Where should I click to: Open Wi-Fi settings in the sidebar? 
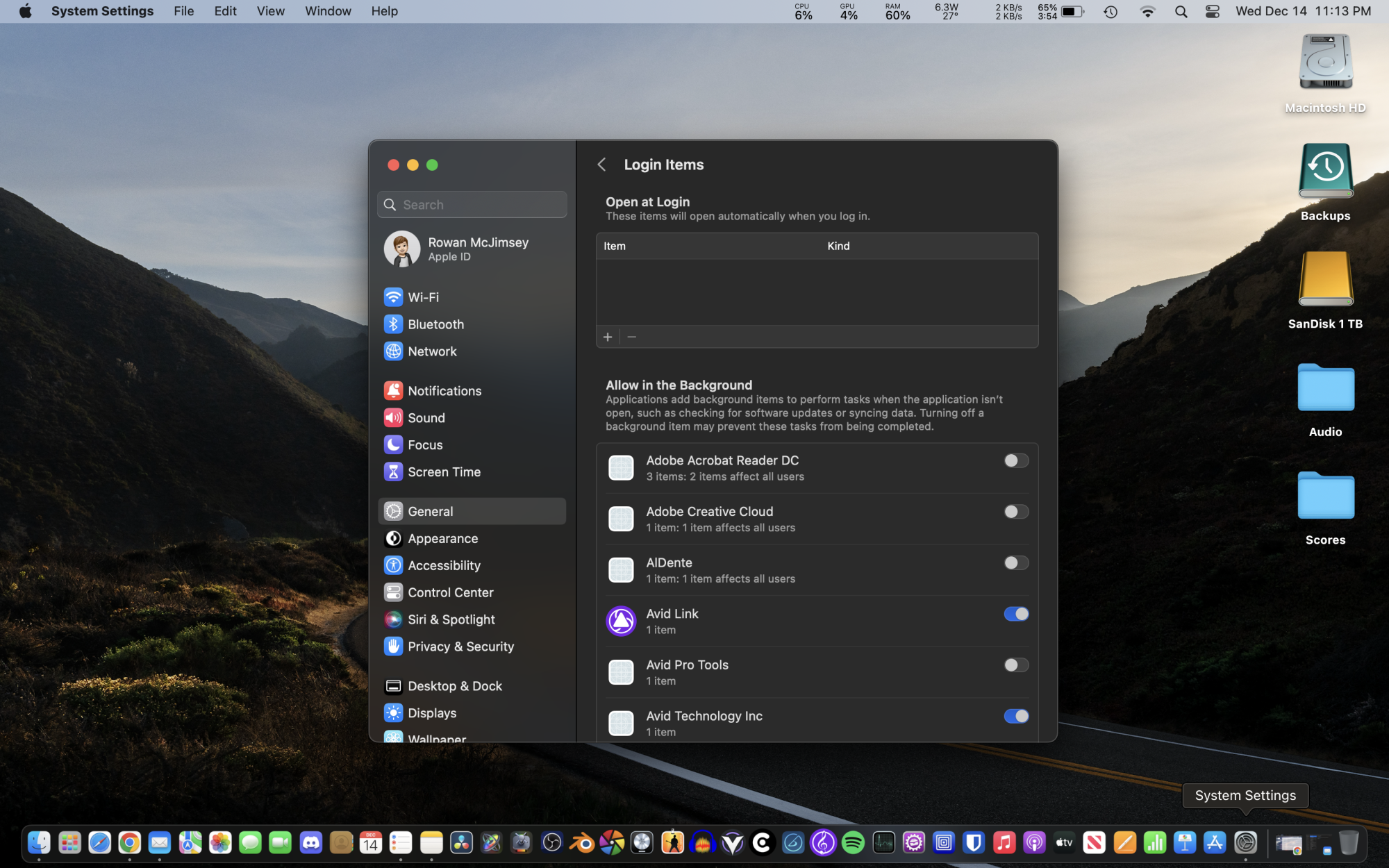423,297
